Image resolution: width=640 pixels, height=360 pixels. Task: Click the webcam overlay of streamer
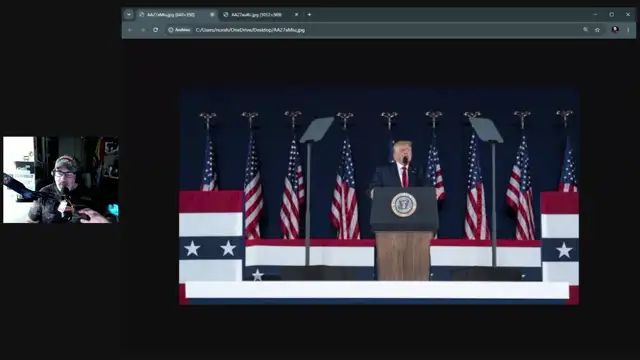(x=61, y=180)
